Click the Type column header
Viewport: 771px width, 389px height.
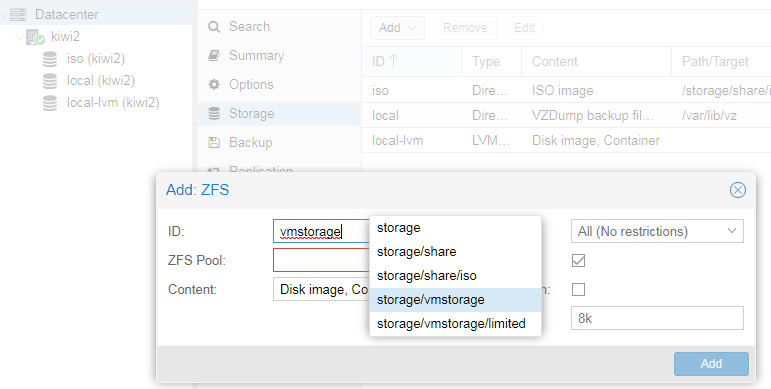491,61
